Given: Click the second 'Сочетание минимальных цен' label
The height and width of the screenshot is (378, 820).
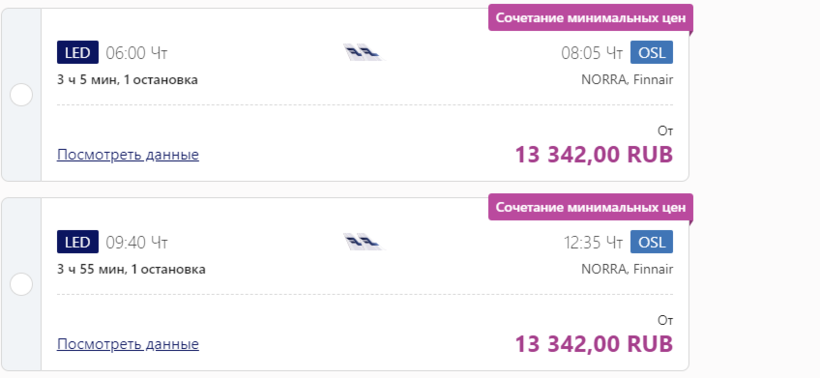Looking at the screenshot, I should point(590,207).
